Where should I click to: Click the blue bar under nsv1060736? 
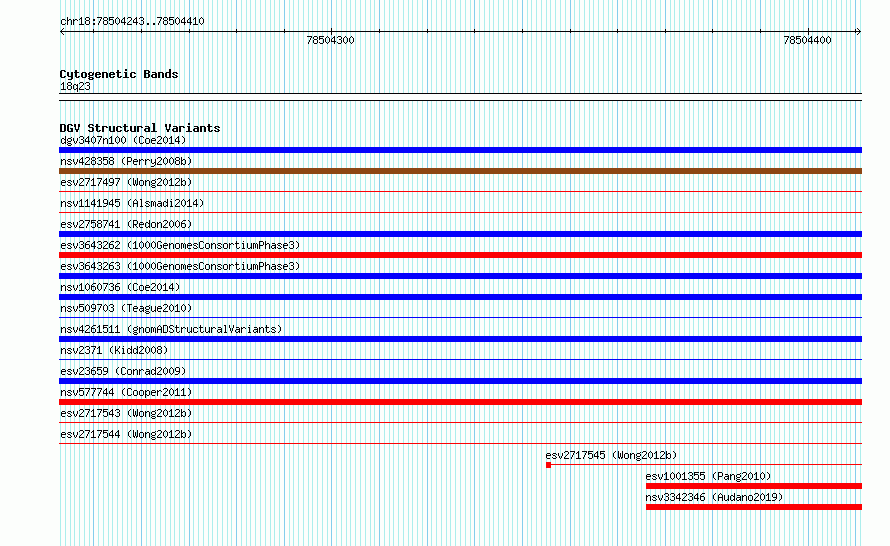pyautogui.click(x=460, y=297)
